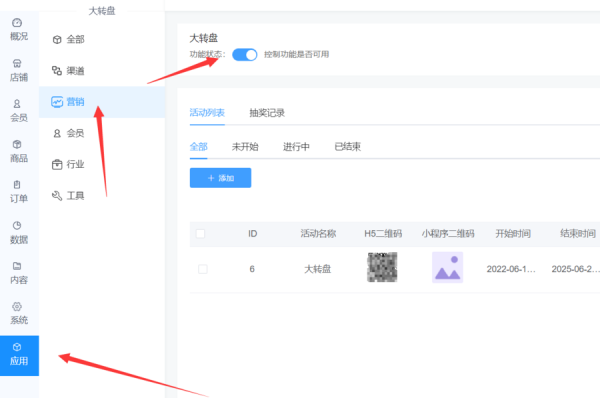Click the 应用 apps sidebar icon
The image size is (600, 398).
17,347
